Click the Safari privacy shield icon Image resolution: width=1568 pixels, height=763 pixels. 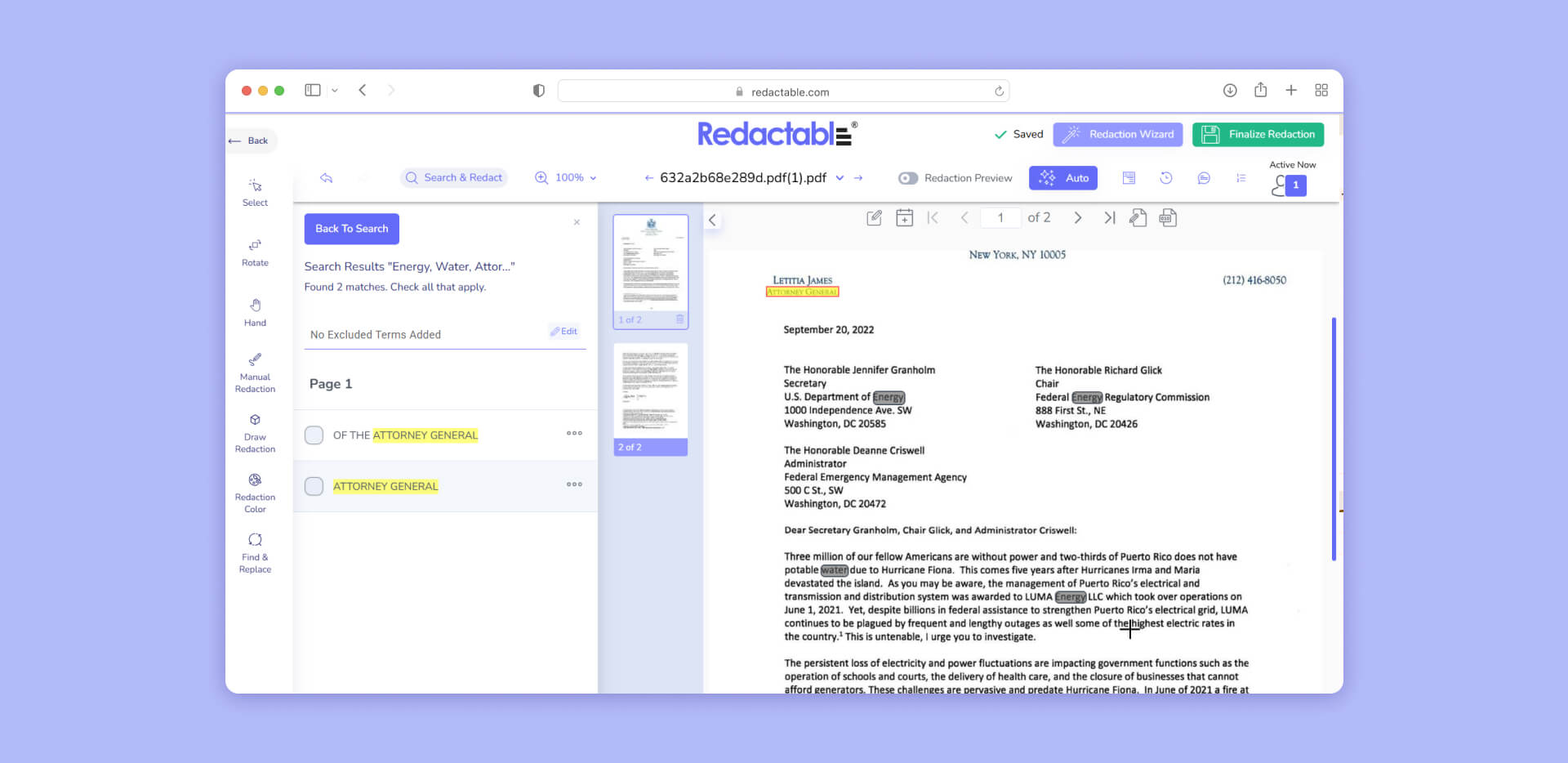(539, 91)
